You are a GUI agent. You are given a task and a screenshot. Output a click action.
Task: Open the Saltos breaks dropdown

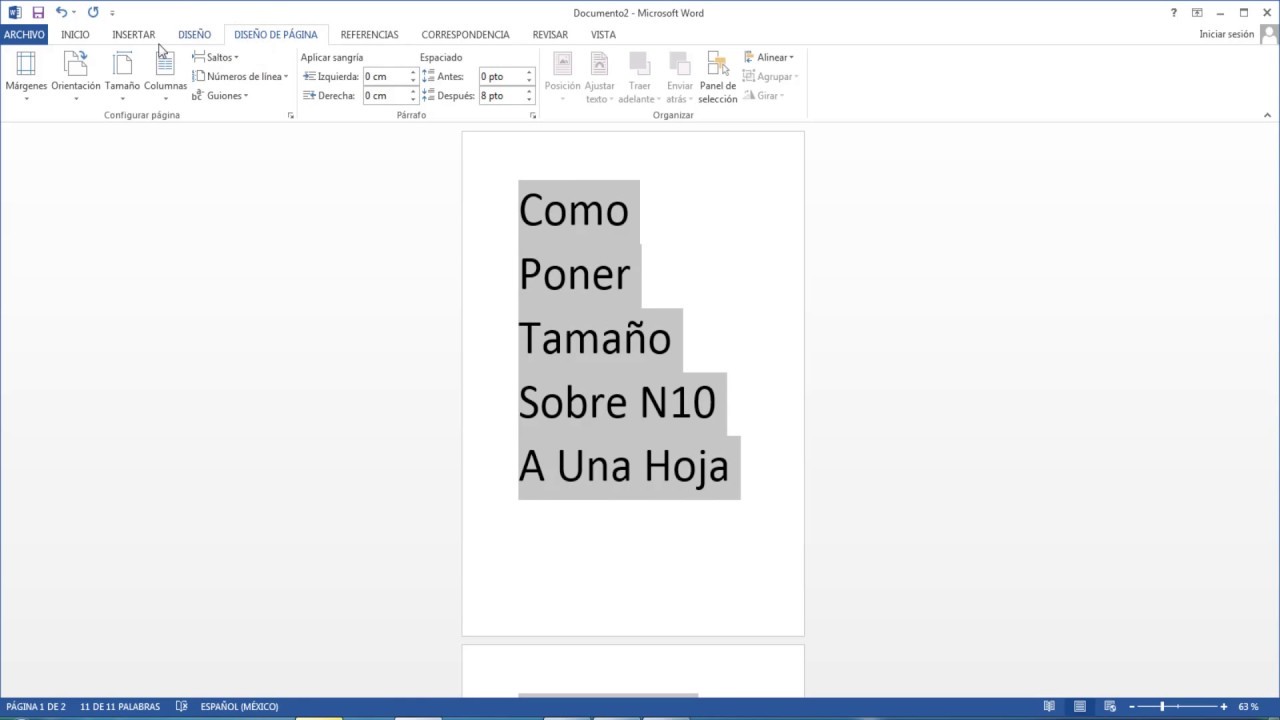coord(216,57)
